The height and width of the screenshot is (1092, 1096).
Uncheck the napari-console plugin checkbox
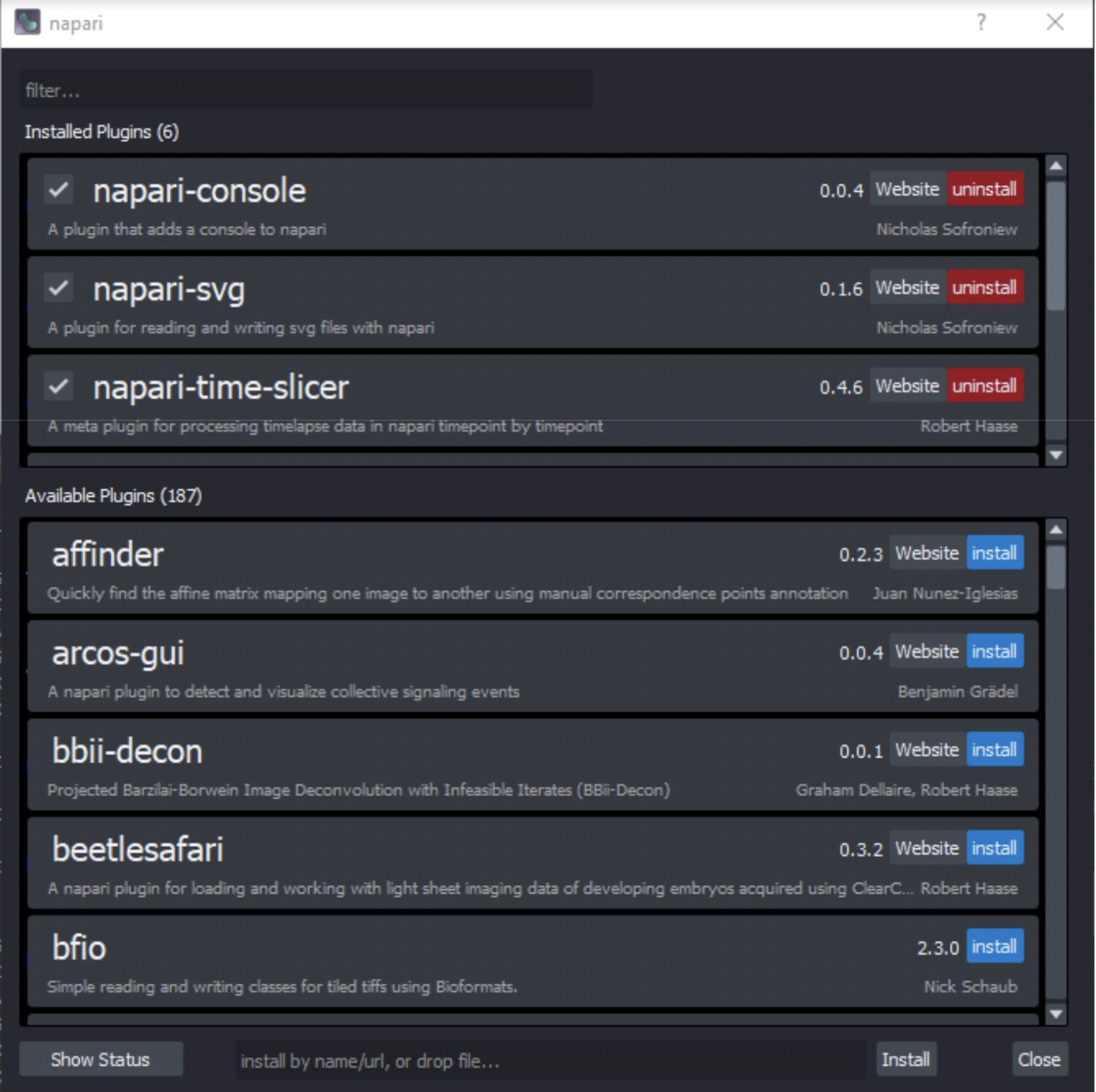59,190
